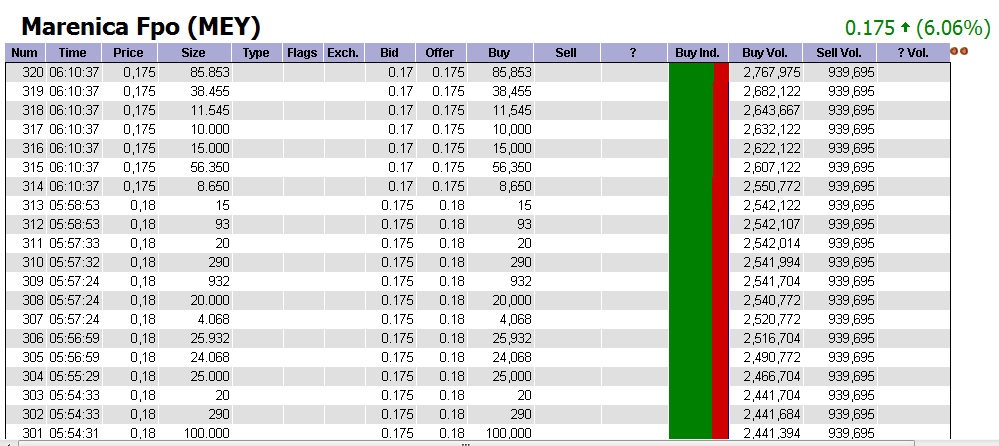Image resolution: width=999 pixels, height=446 pixels.
Task: Click Buy Vol. value 2,542,014
Action: [x=772, y=243]
